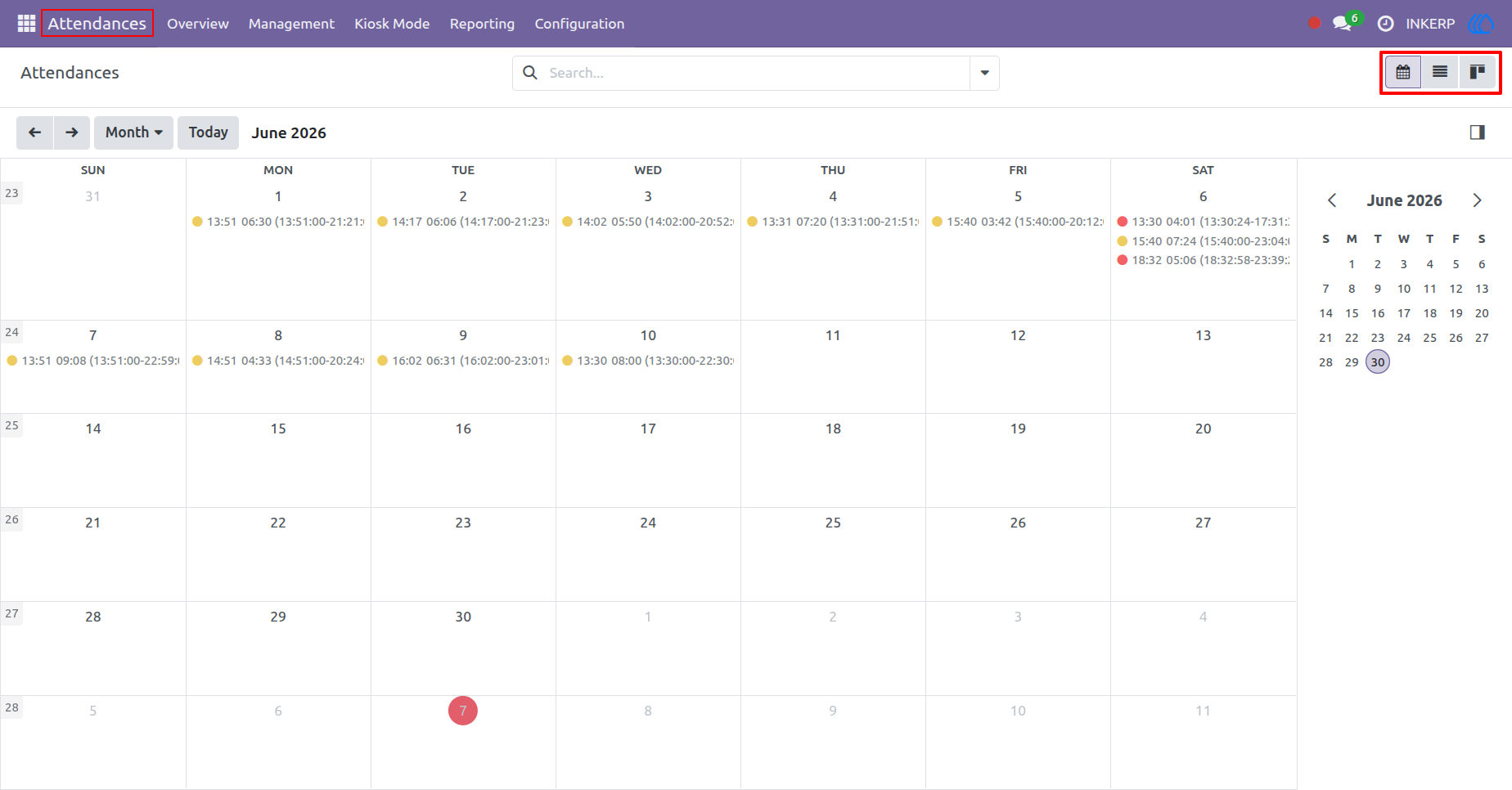Open the activities clock icon
The width and height of the screenshot is (1512, 790).
click(1385, 24)
